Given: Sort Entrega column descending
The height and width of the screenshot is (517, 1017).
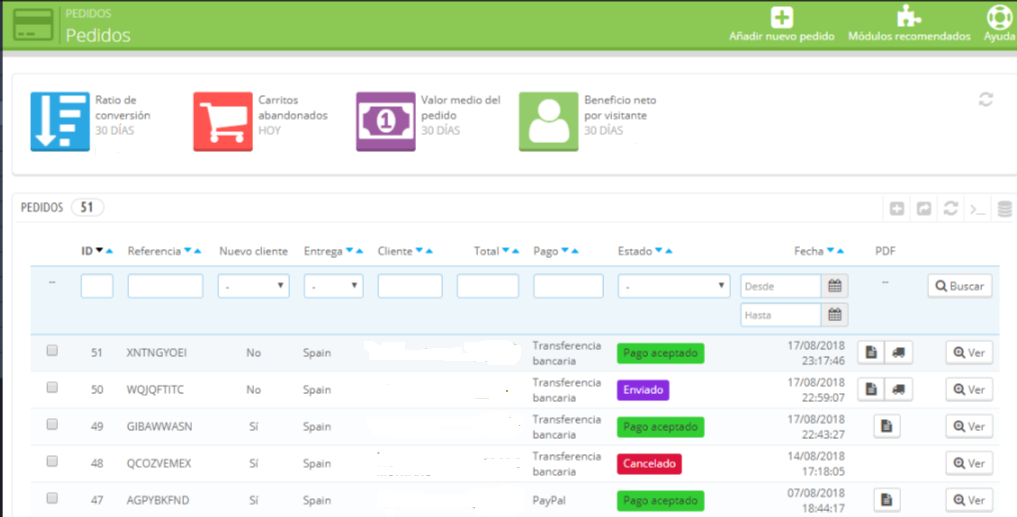Looking at the screenshot, I should (349, 250).
